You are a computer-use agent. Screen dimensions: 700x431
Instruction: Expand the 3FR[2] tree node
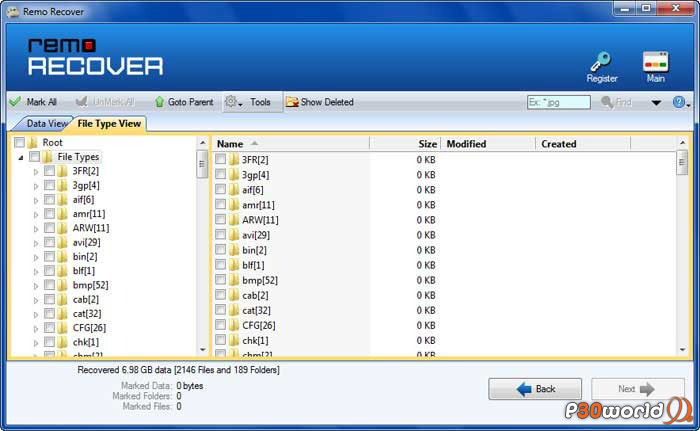tap(36, 172)
